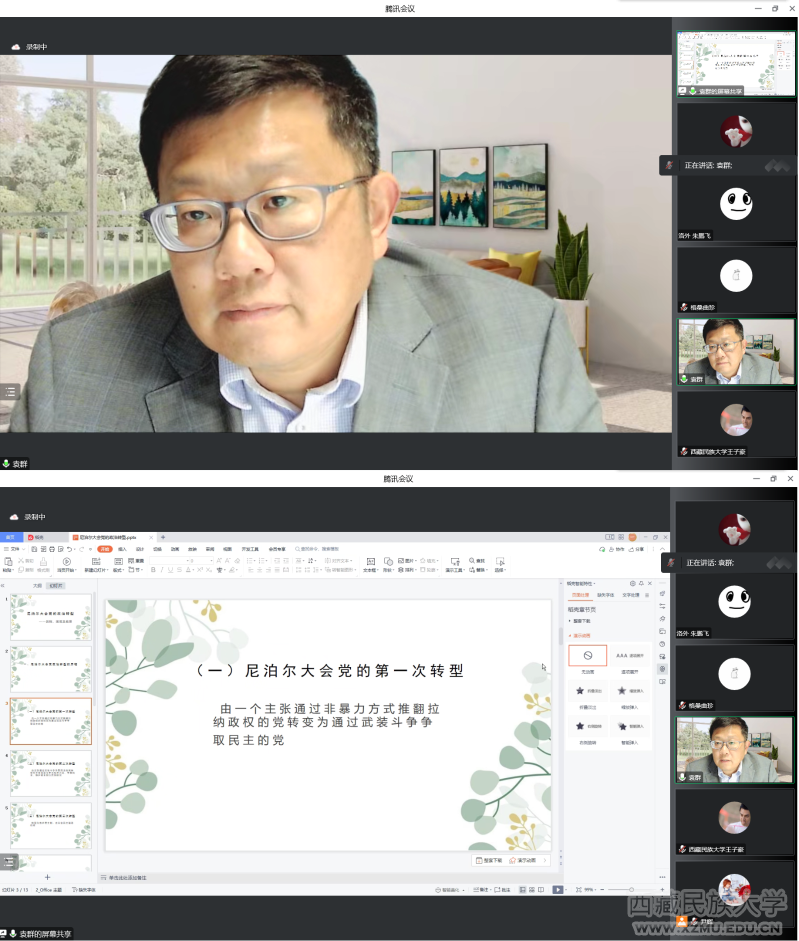Click the highlighted sidebar animation icon
799x941 pixels.
click(662, 669)
